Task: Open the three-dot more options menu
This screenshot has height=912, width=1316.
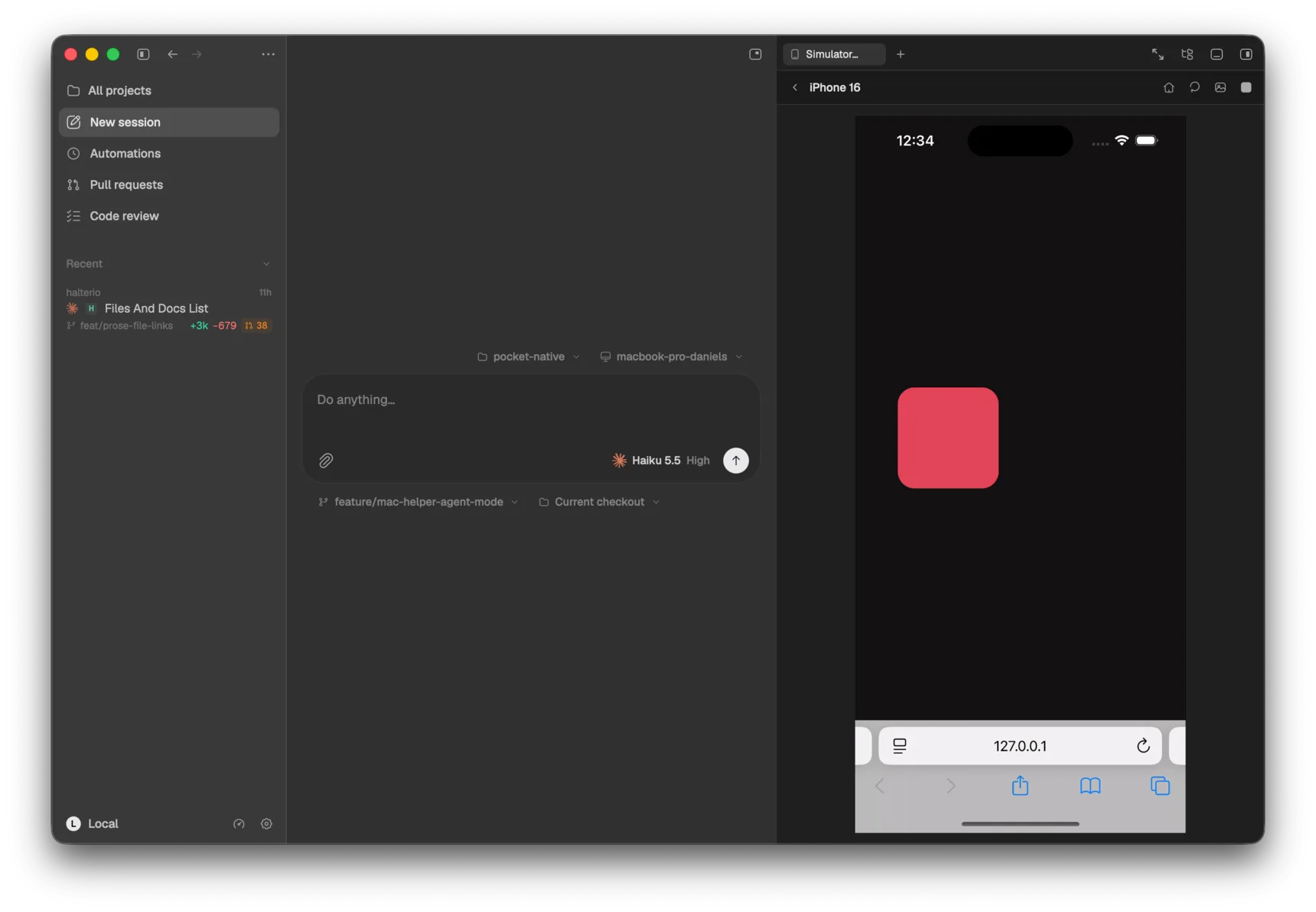Action: pos(269,54)
